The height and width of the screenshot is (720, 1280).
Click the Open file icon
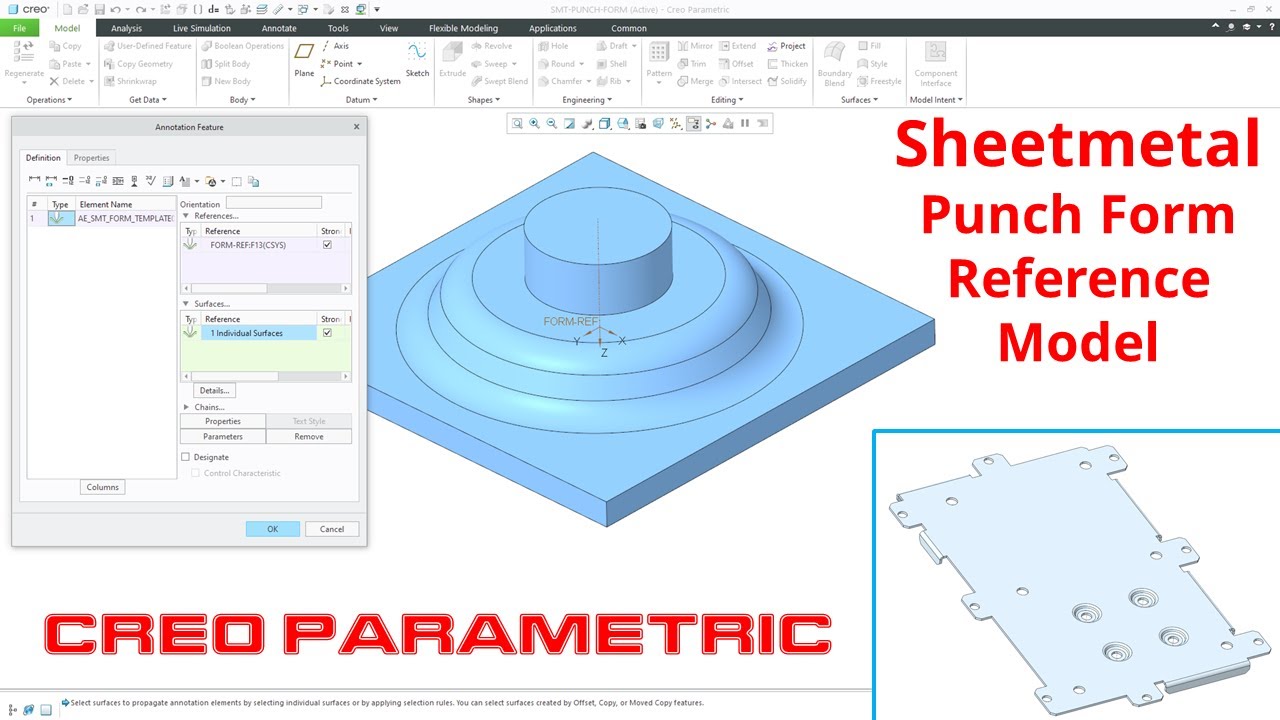(x=83, y=9)
